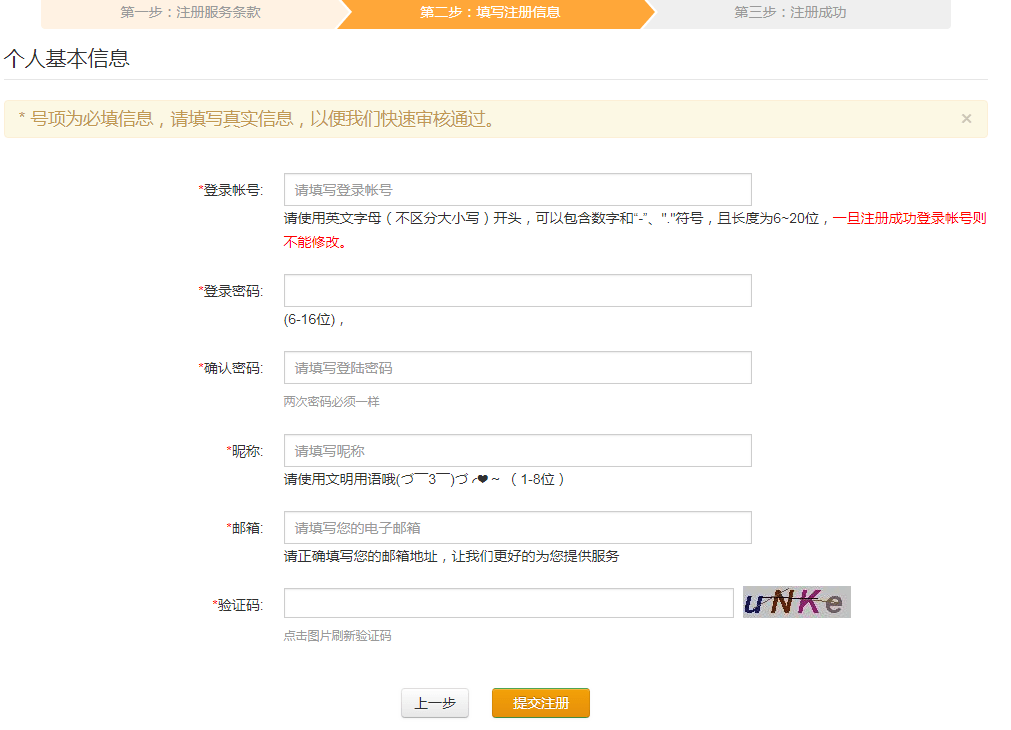Viewport: 1011px width, 730px height.
Task: Select the 确认密码 input box
Action: click(x=517, y=368)
